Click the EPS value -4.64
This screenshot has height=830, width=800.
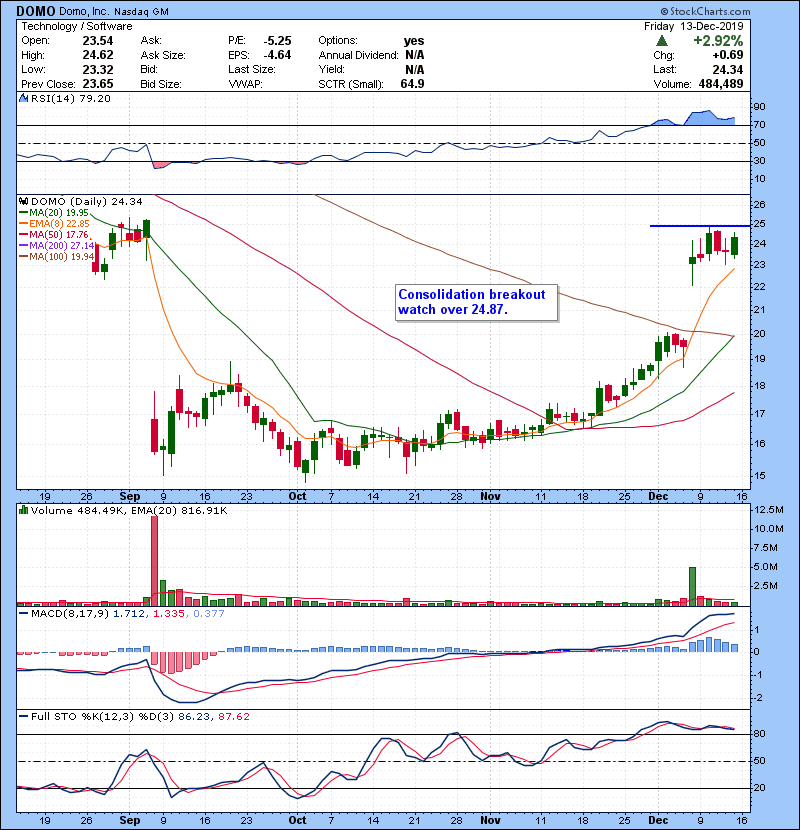click(x=277, y=55)
